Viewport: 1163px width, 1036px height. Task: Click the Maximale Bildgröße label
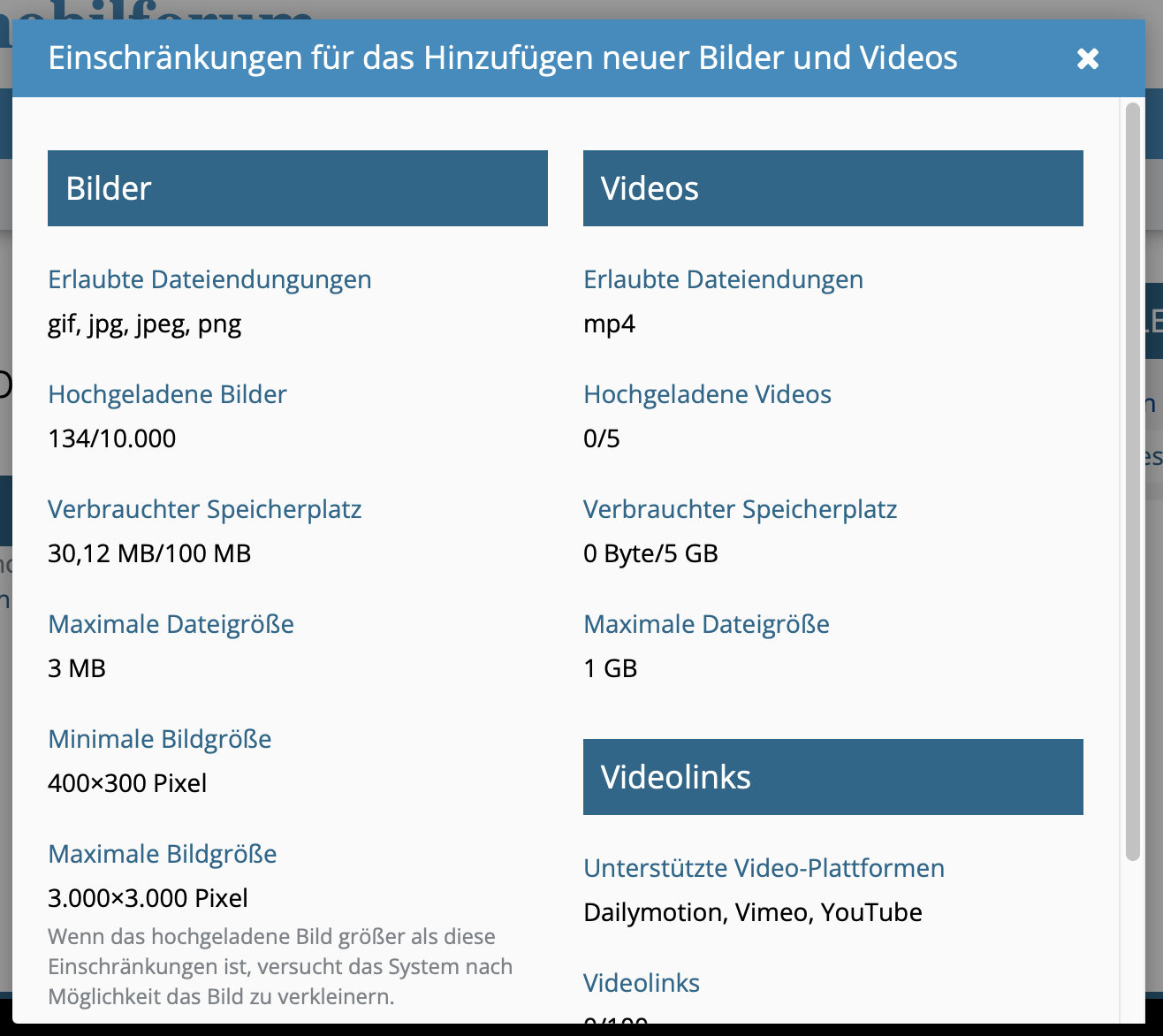163,854
